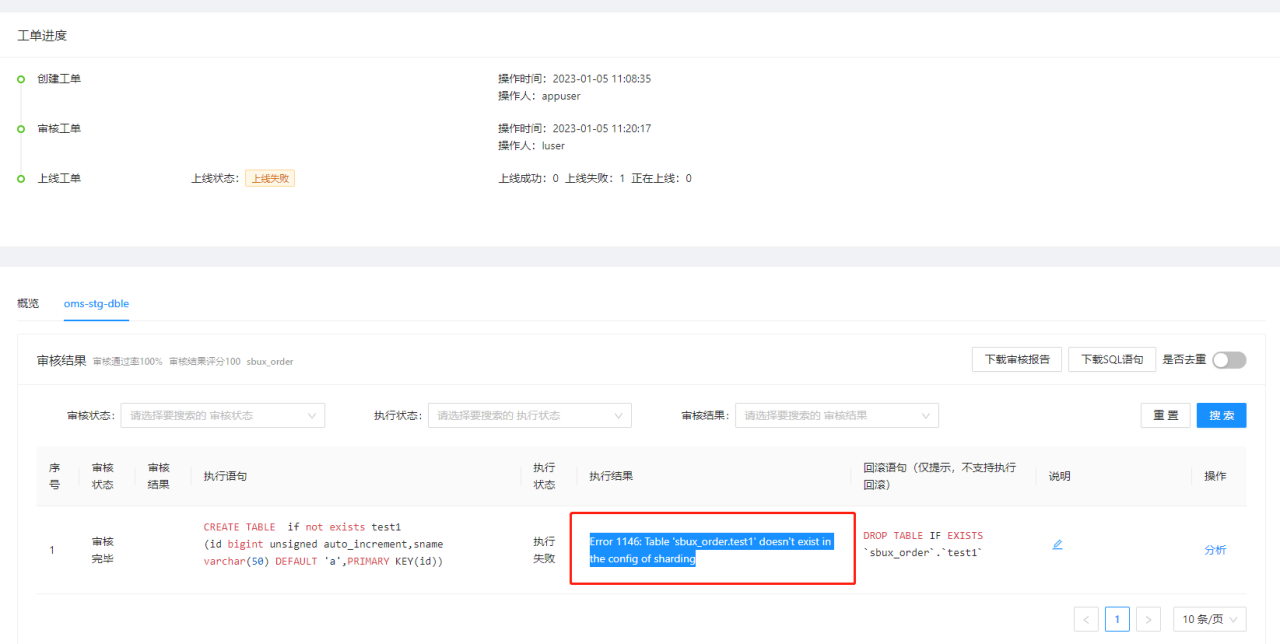Open the 审核结果 dropdown selector
This screenshot has width=1280, height=644.
coord(836,415)
